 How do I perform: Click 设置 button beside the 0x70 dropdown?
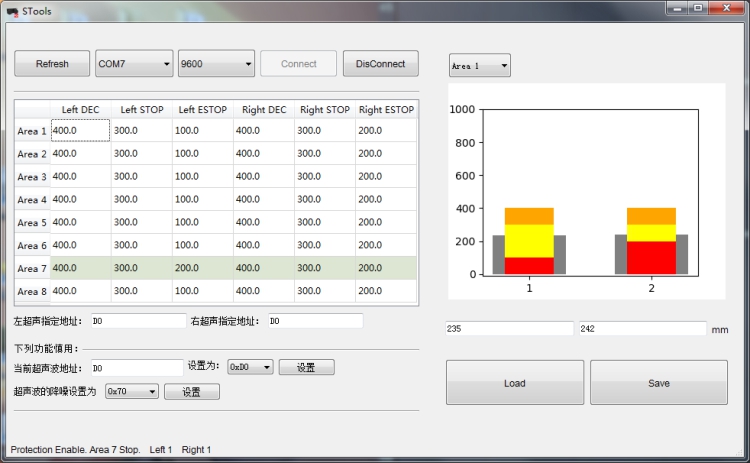pos(191,392)
